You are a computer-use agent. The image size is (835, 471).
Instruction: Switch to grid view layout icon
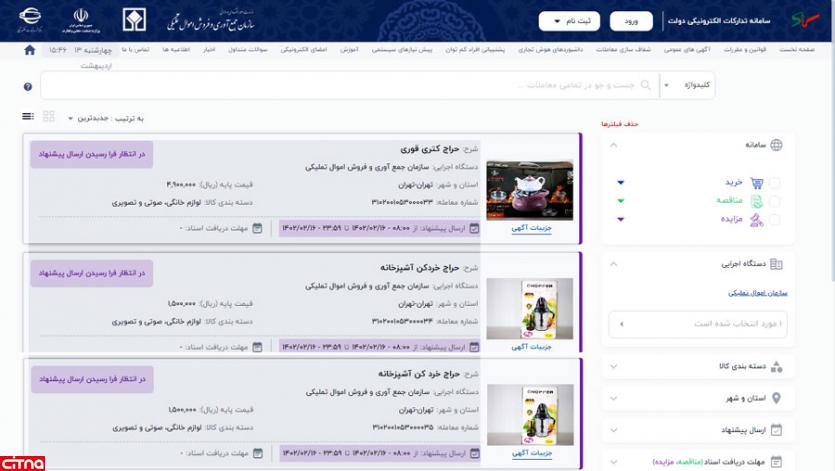coord(48,117)
